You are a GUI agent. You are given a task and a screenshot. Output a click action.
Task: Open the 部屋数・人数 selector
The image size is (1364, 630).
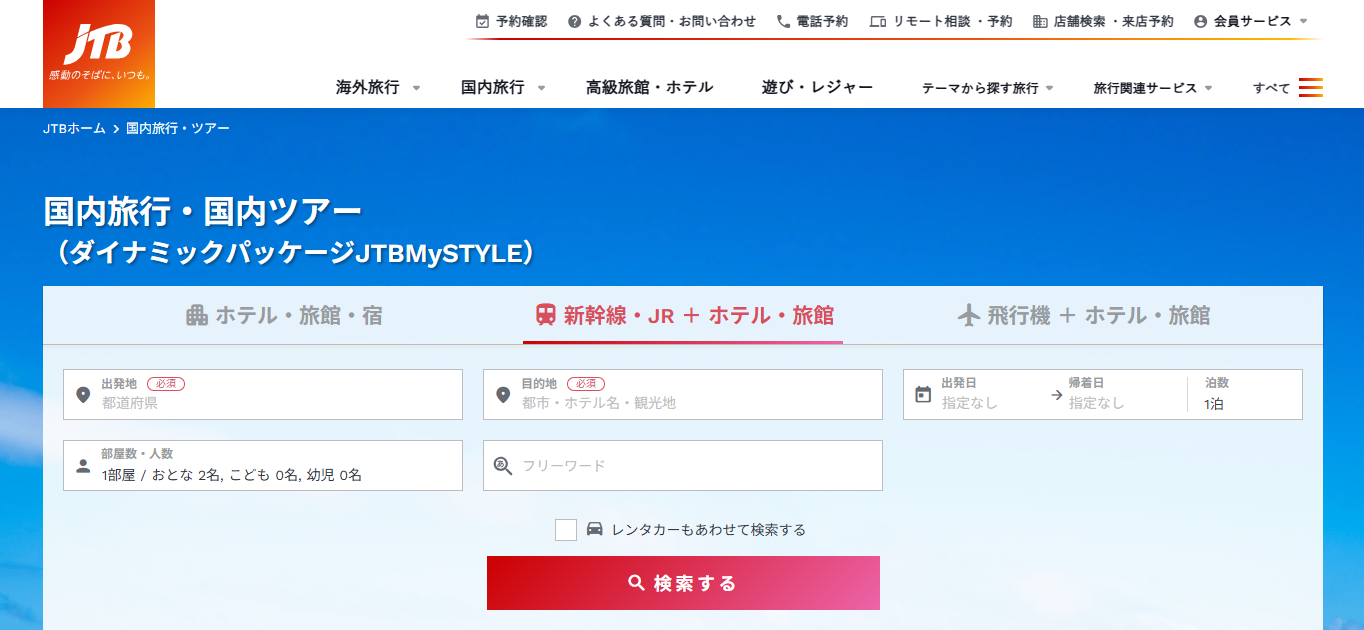tap(263, 465)
